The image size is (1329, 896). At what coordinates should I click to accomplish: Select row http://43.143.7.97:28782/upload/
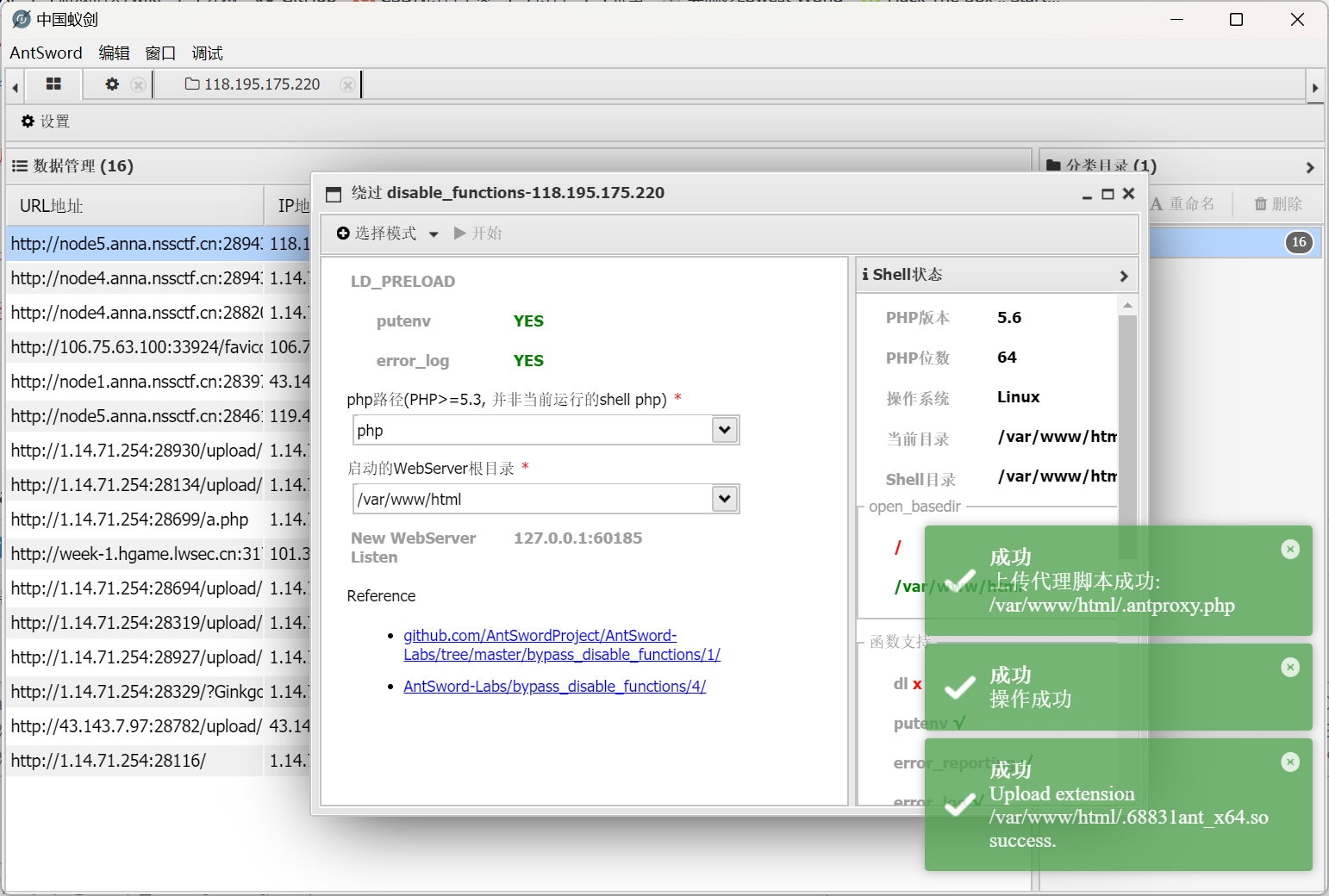point(159,726)
